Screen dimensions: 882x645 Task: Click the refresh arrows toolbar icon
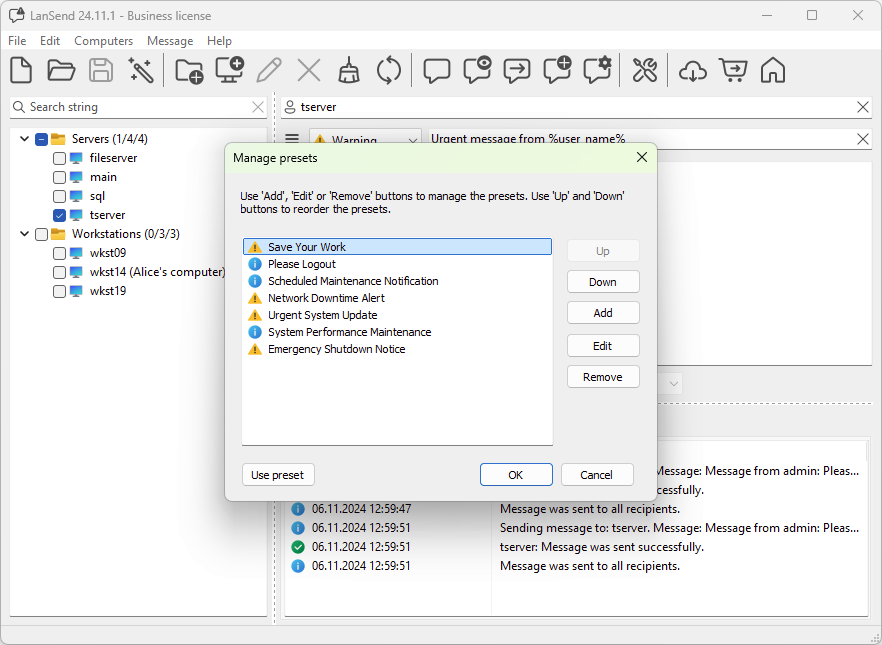tap(388, 70)
